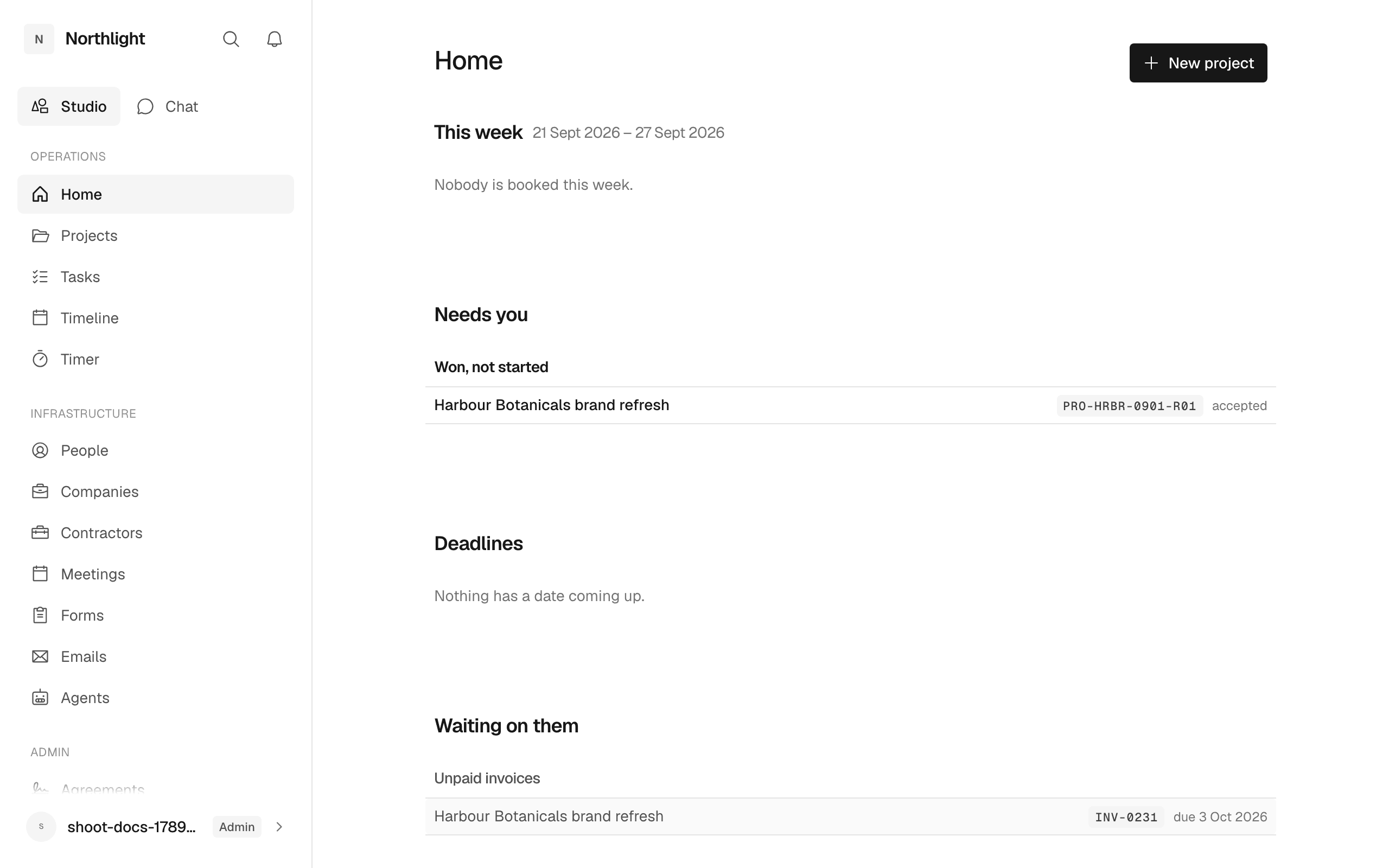
Task: Click the Meetings calendar icon
Action: [40, 574]
